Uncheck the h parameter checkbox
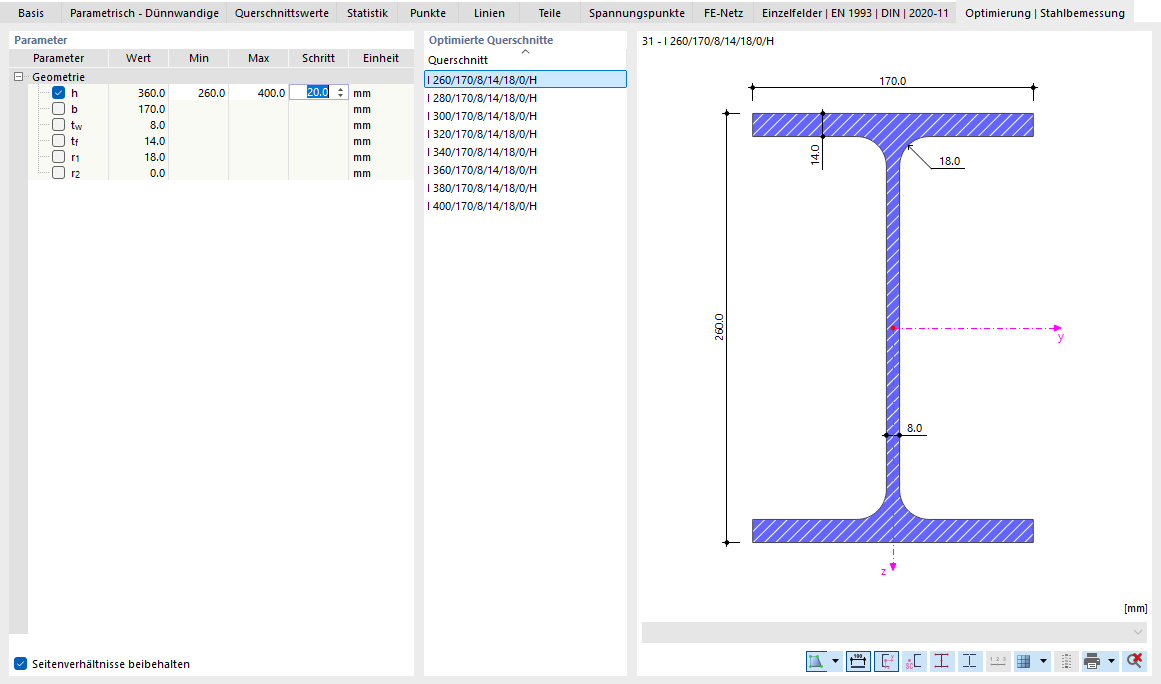 point(58,93)
